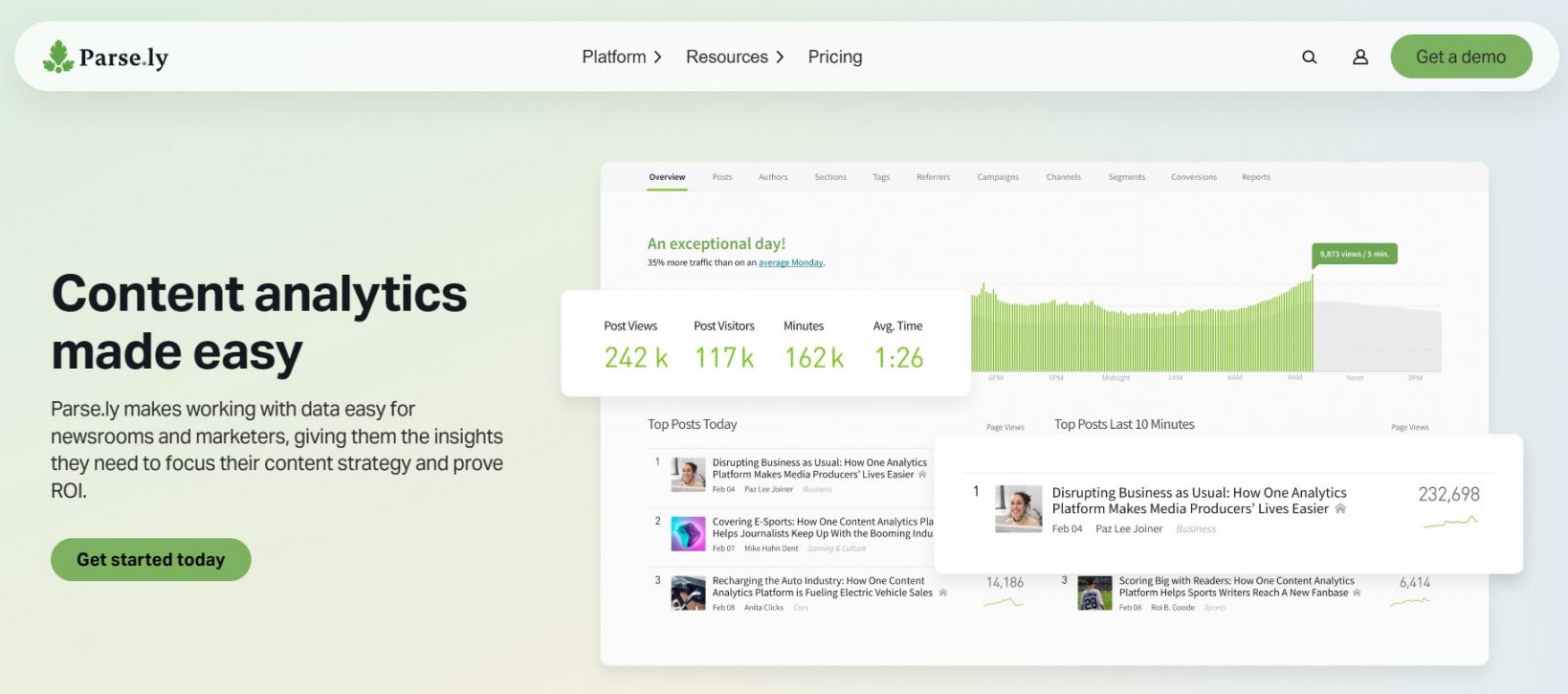Go to the Pricing page
The height and width of the screenshot is (694, 1568).
click(x=835, y=56)
